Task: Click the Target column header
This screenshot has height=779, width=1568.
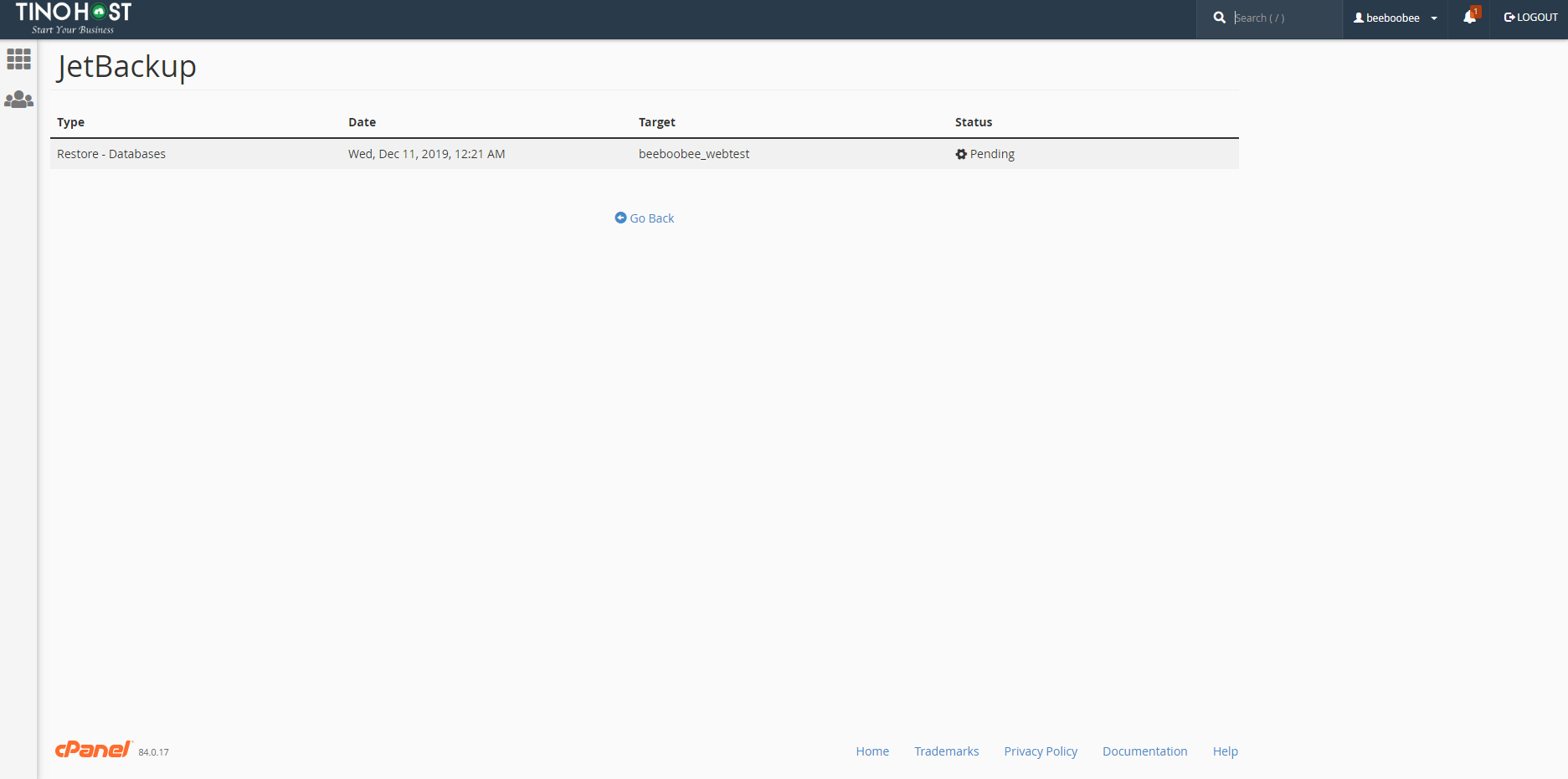Action: pyautogui.click(x=656, y=122)
